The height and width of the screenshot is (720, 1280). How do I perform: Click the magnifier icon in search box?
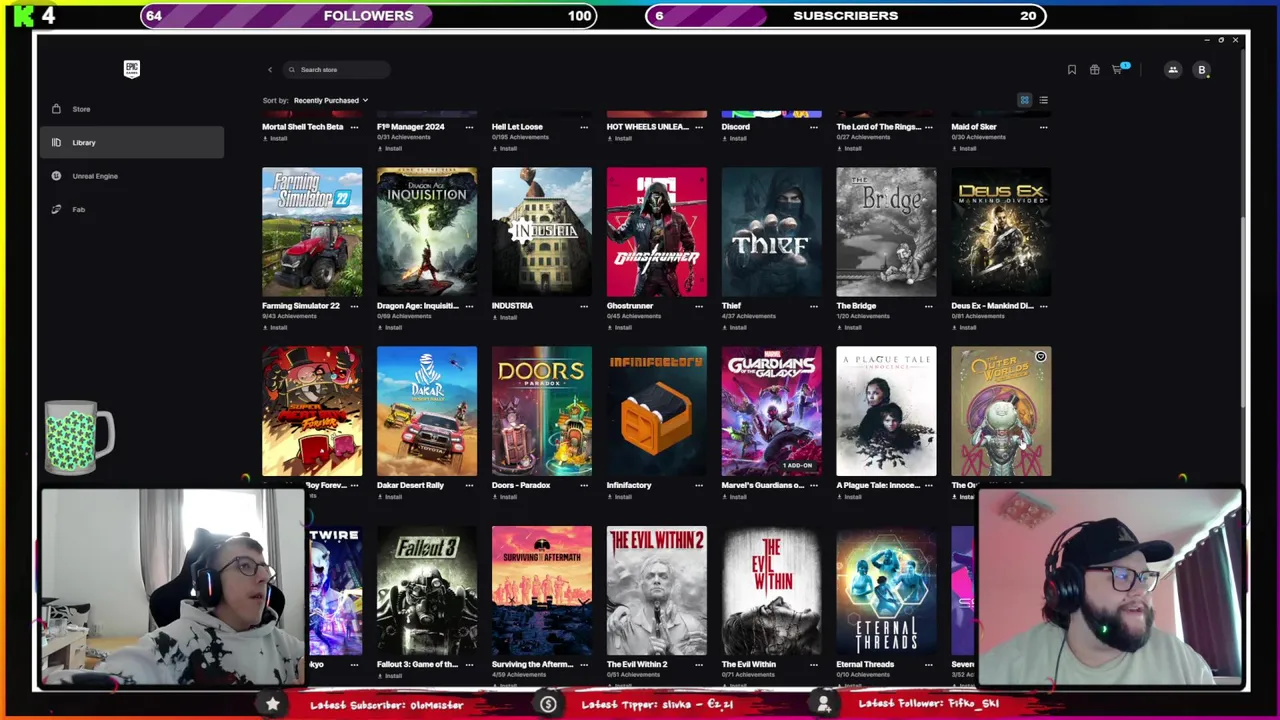pos(292,69)
